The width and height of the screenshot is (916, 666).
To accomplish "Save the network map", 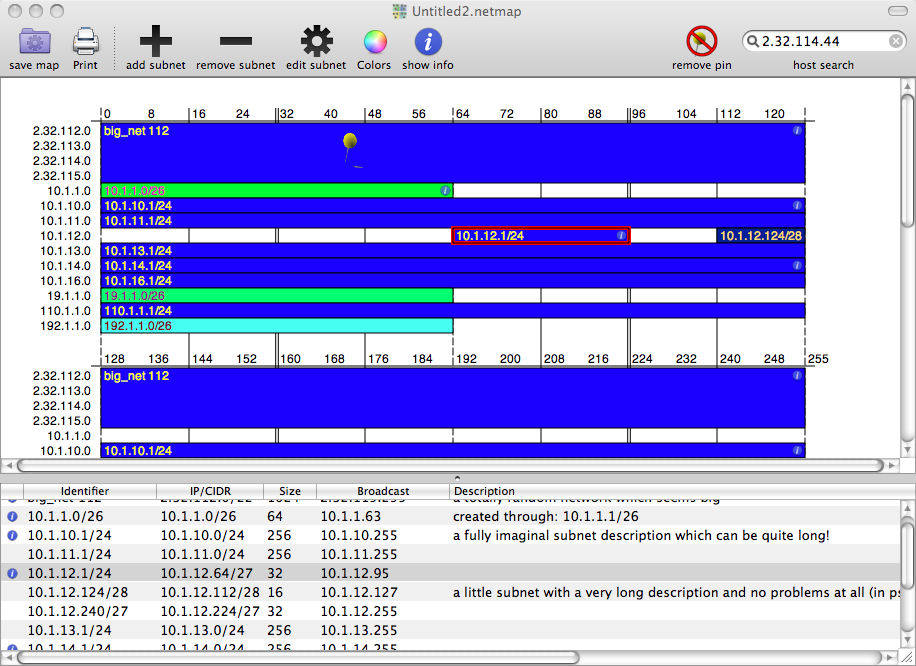I will pos(34,43).
